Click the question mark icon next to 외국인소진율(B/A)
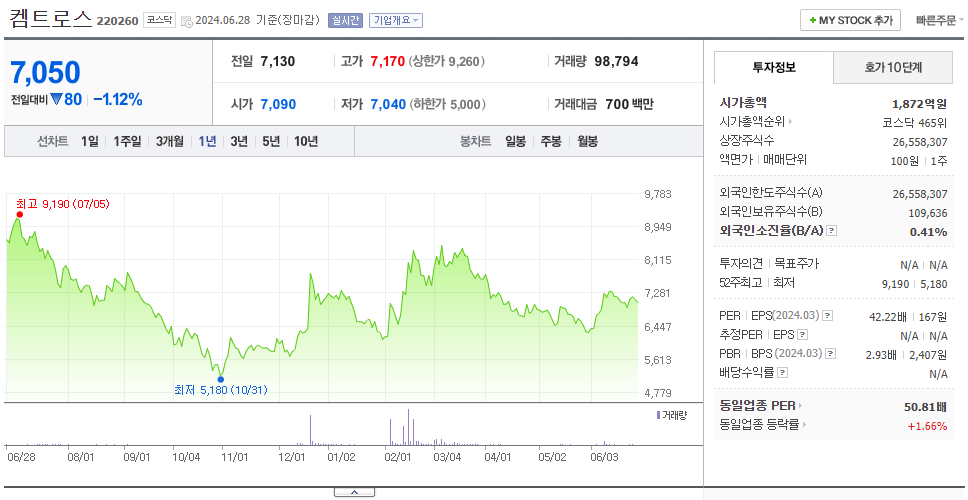 (832, 230)
